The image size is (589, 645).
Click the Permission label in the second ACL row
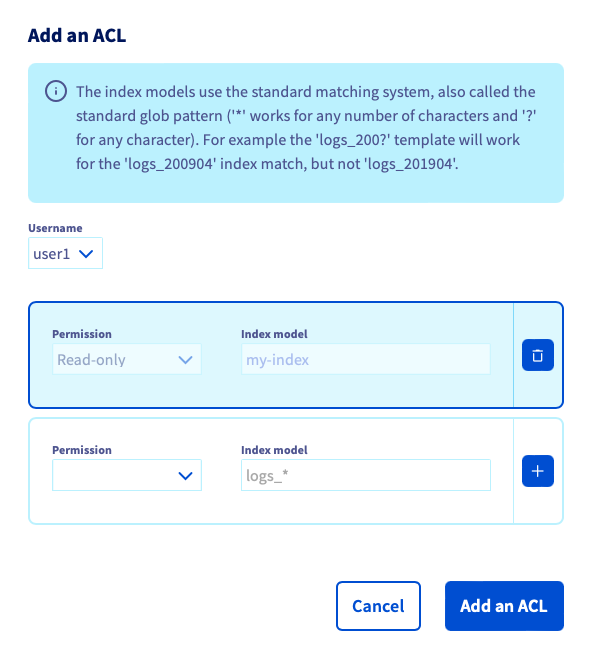click(82, 450)
